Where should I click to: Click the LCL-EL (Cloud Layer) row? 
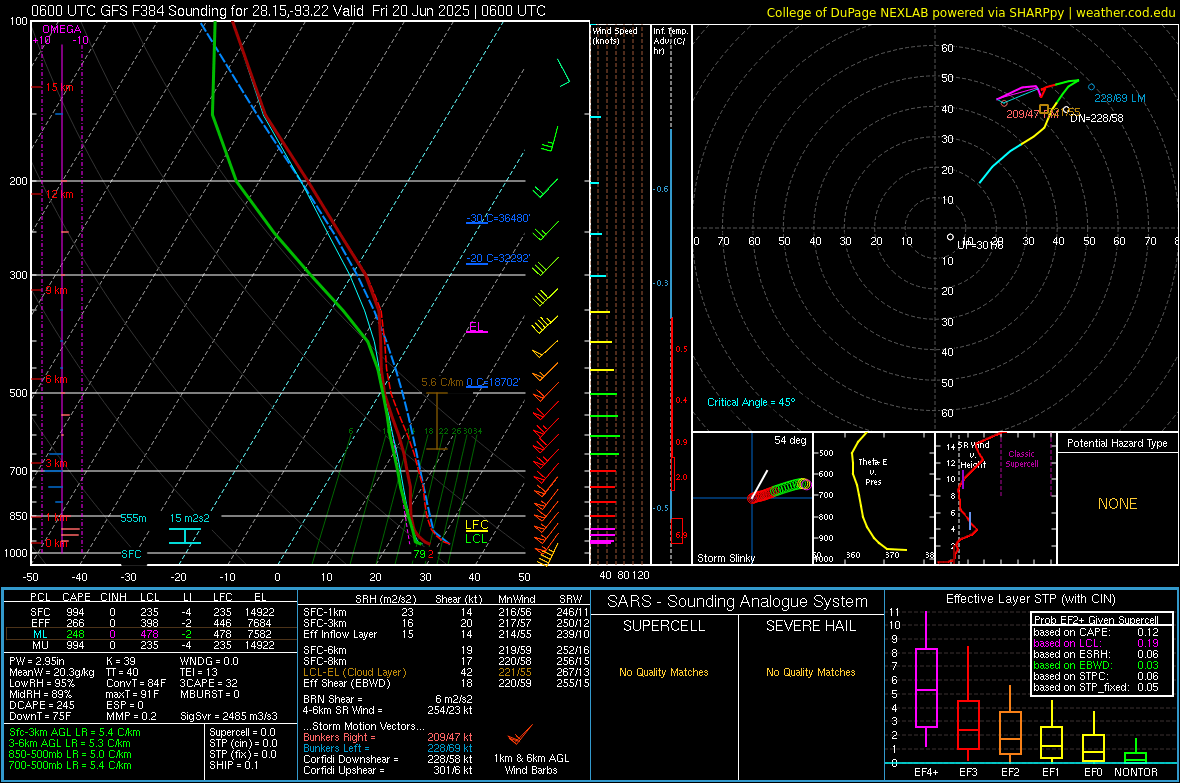(x=446, y=672)
